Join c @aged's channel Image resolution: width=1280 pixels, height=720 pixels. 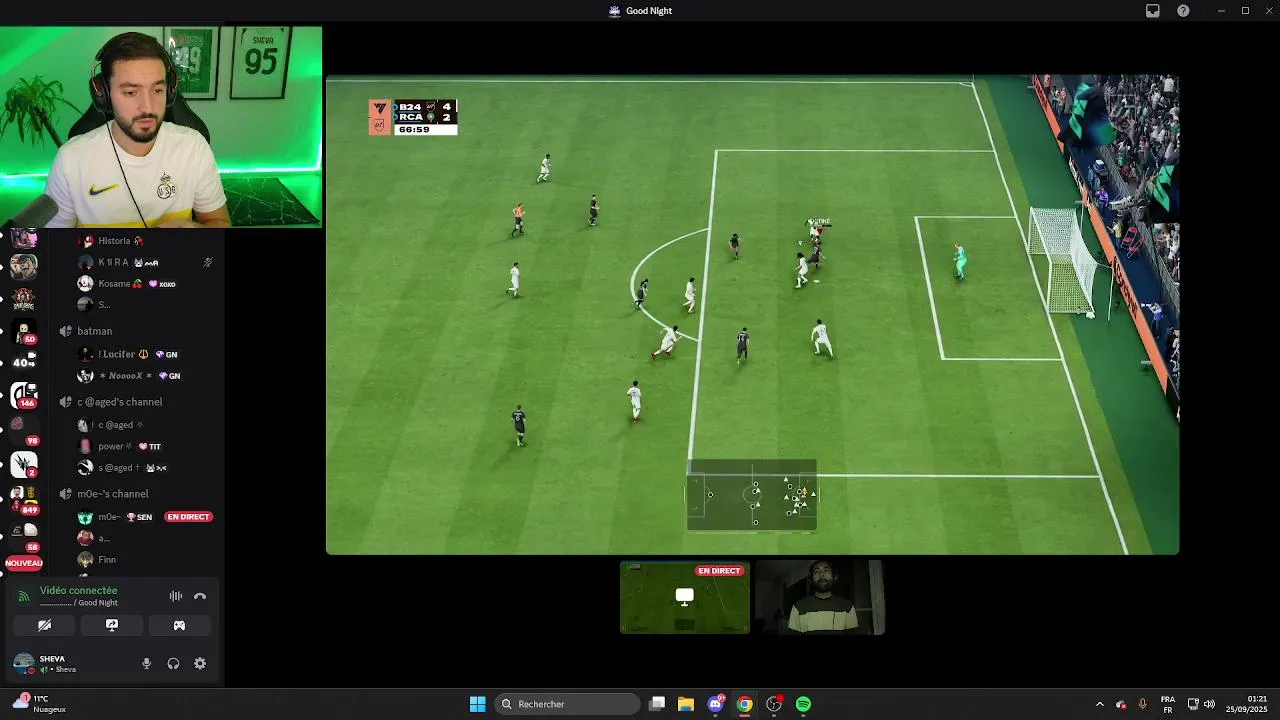click(119, 402)
